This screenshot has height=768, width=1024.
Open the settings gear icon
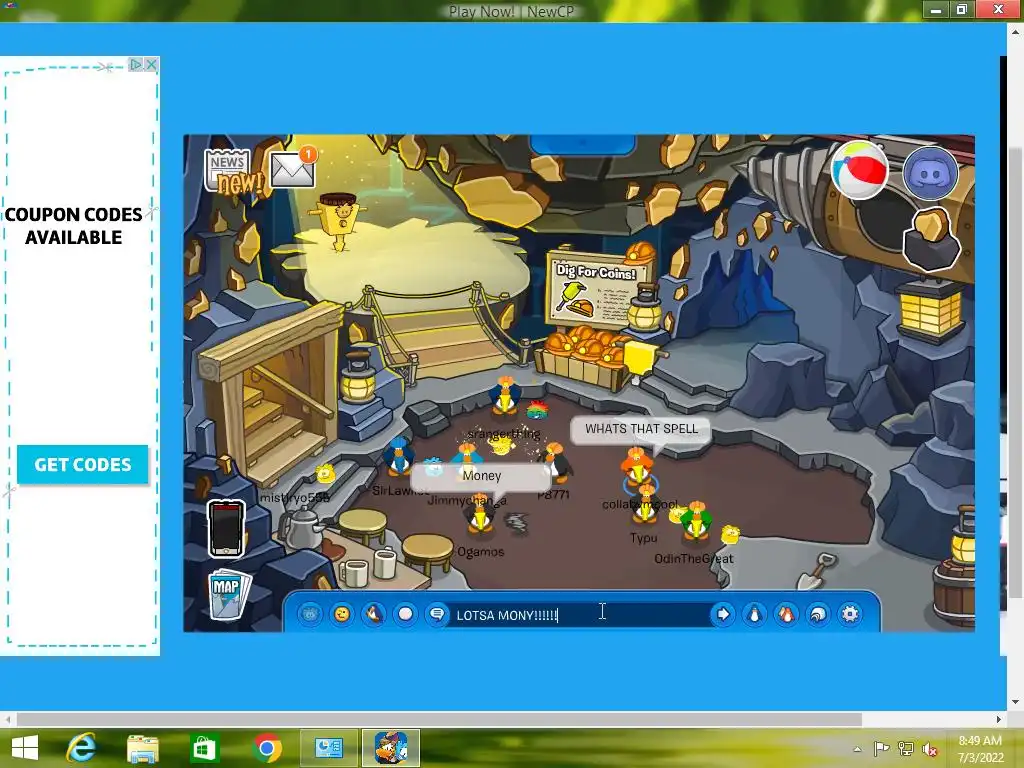click(850, 615)
